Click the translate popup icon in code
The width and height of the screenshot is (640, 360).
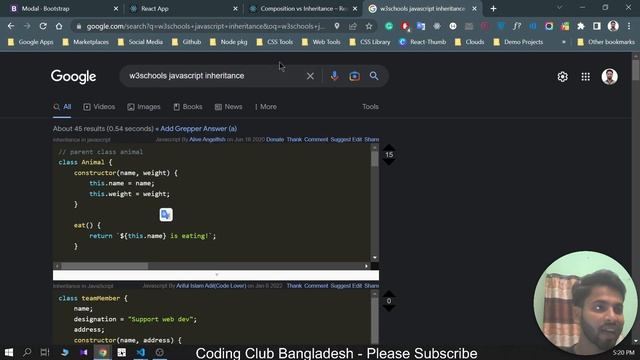(166, 215)
